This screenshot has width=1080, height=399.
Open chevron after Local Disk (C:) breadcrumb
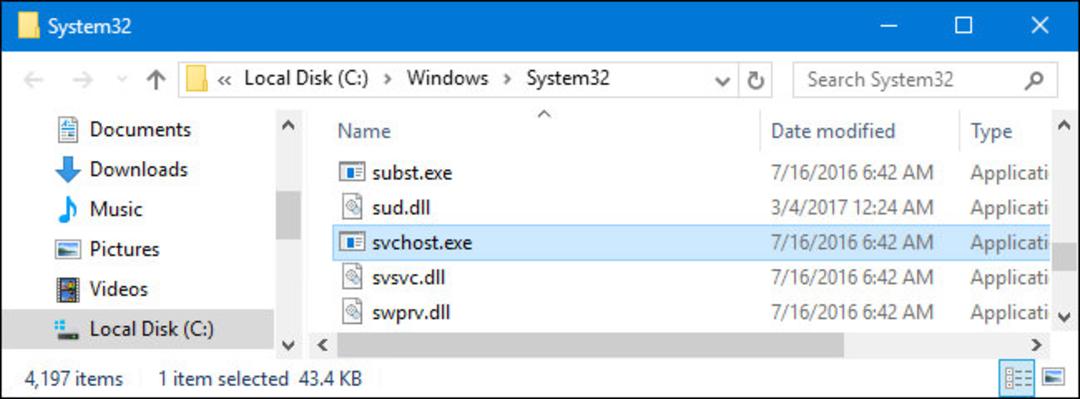pos(388,80)
